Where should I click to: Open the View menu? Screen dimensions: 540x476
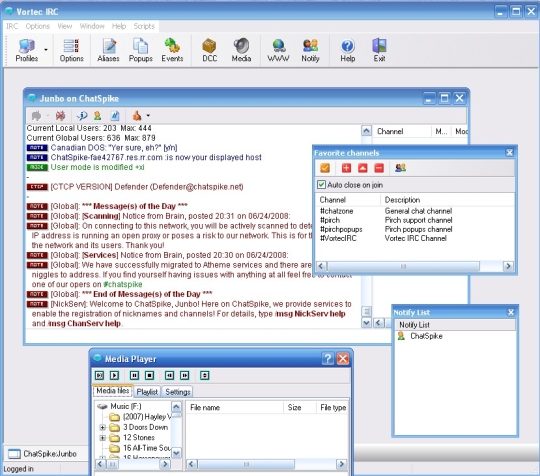point(65,26)
